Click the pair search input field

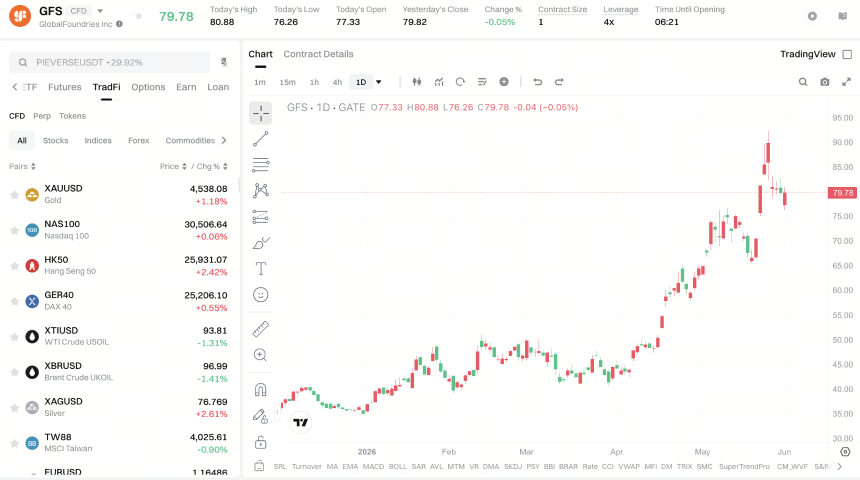pos(110,63)
